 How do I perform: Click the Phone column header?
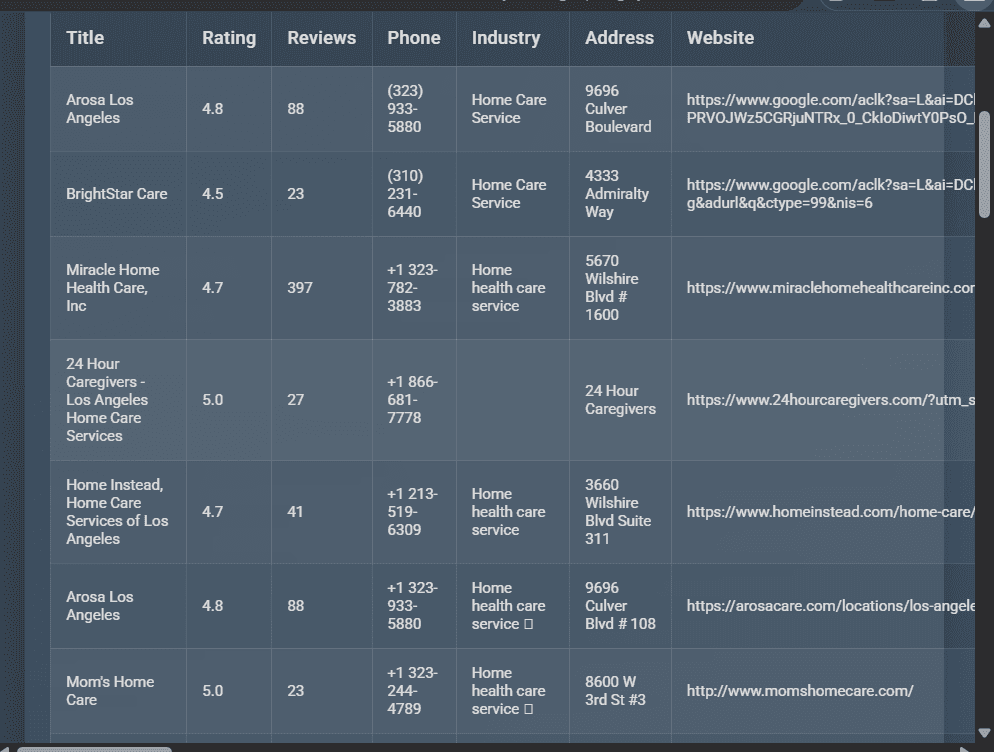pyautogui.click(x=413, y=38)
